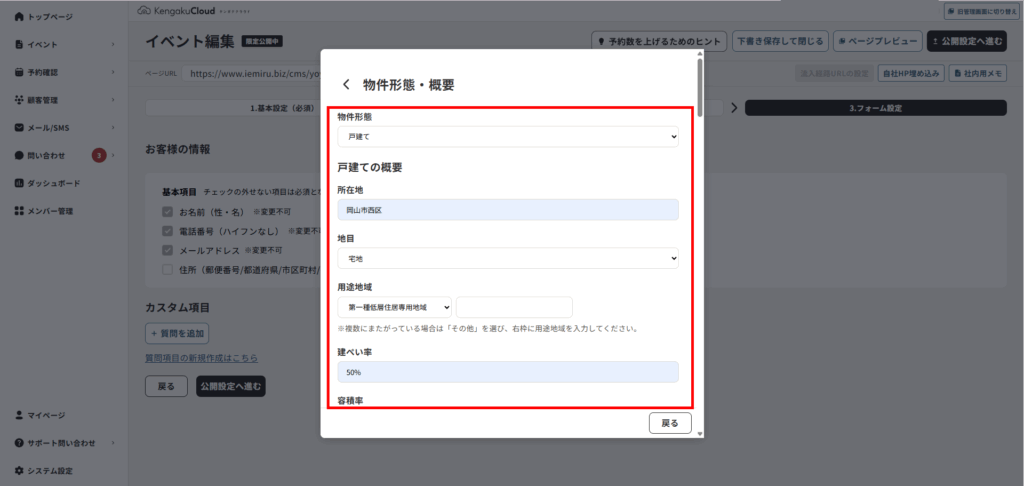Expand the 予約確認 sidebar chevron
This screenshot has width=1024, height=486.
(113, 72)
